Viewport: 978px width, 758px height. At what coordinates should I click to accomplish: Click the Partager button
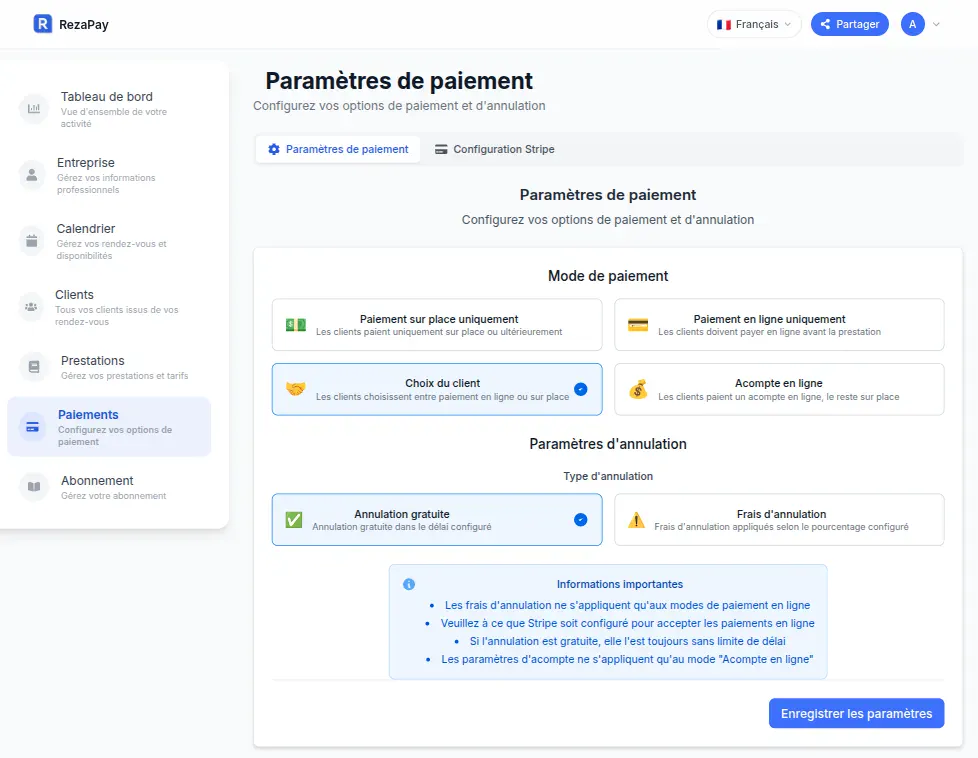point(850,24)
